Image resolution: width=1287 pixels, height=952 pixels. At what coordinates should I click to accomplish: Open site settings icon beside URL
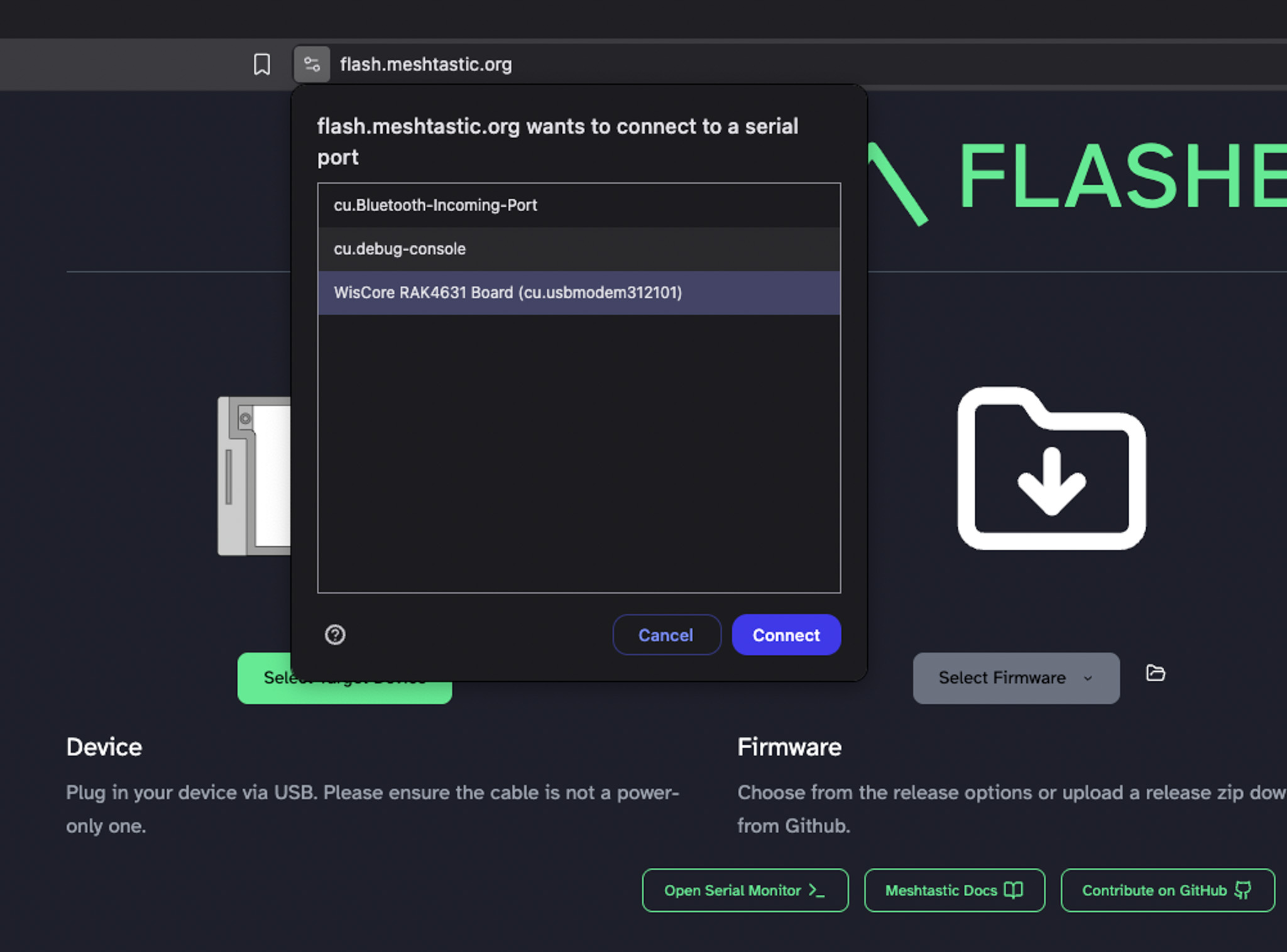312,64
